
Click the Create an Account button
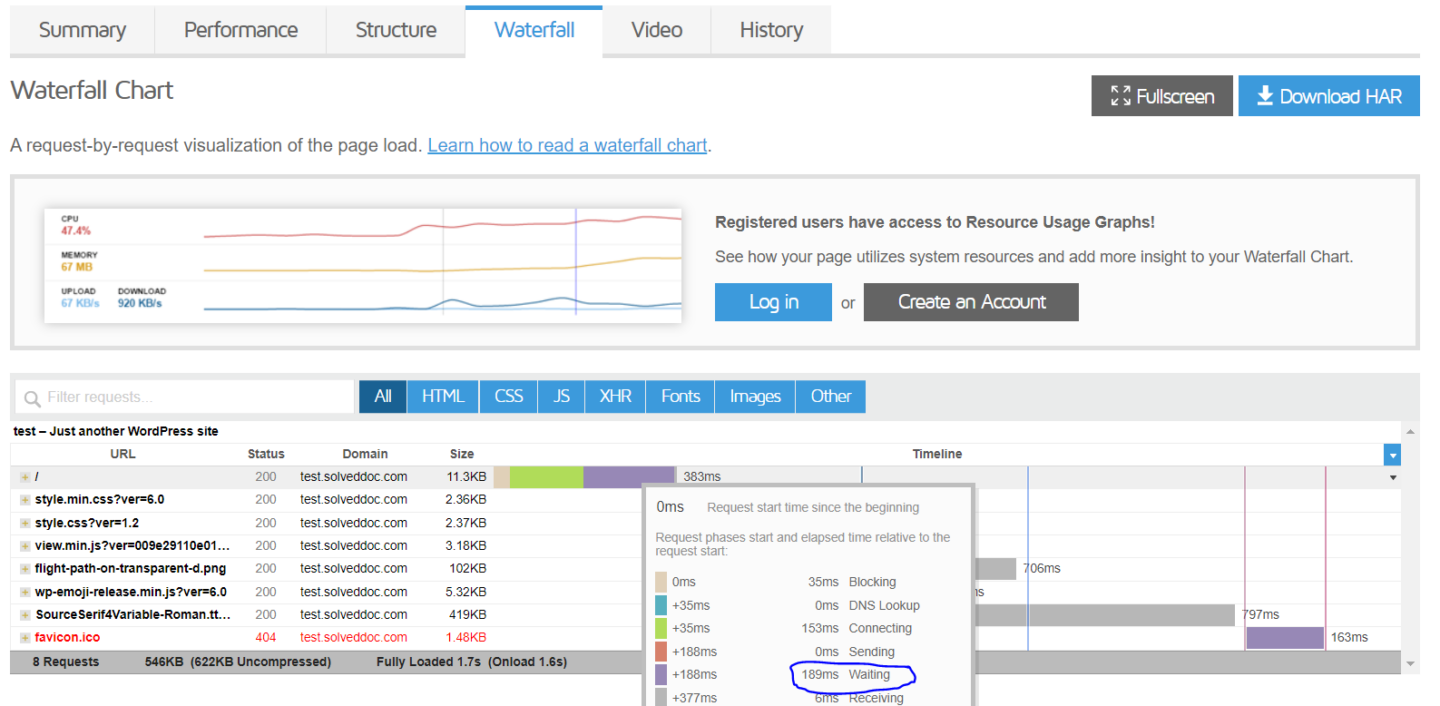coord(970,302)
